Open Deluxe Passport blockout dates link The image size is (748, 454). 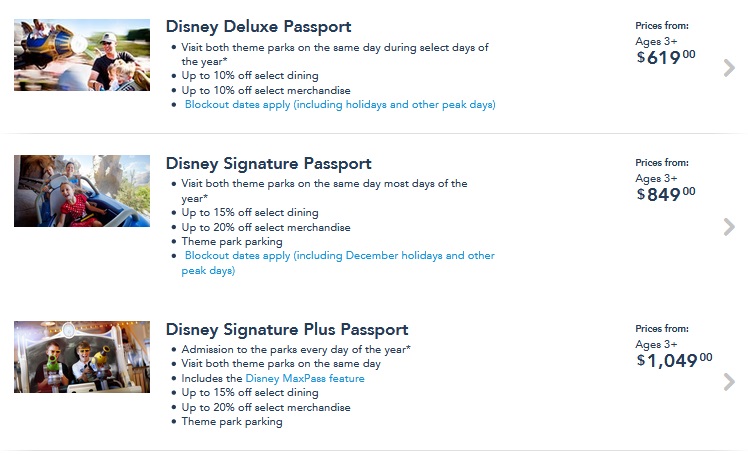click(x=340, y=105)
